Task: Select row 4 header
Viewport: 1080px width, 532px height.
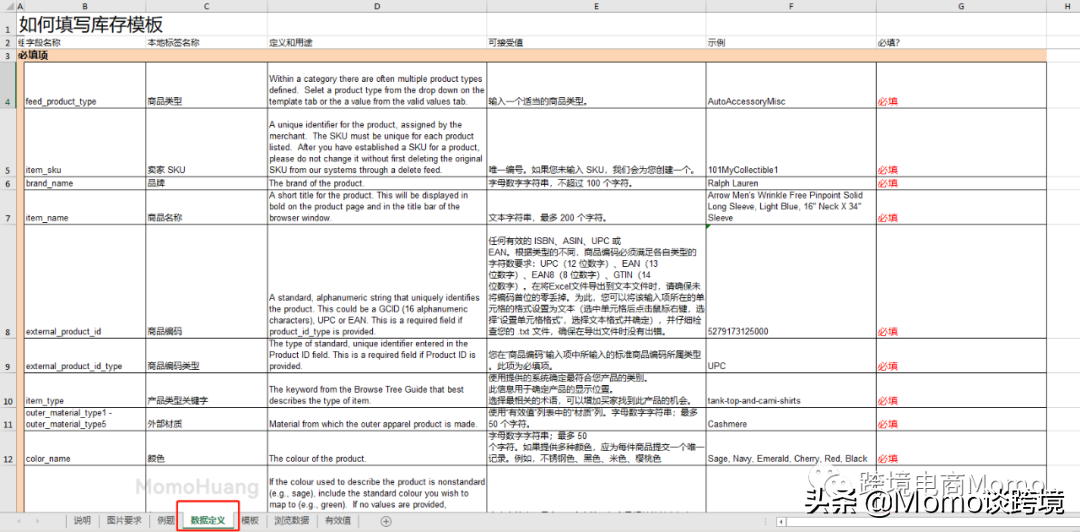Action: pyautogui.click(x=7, y=85)
